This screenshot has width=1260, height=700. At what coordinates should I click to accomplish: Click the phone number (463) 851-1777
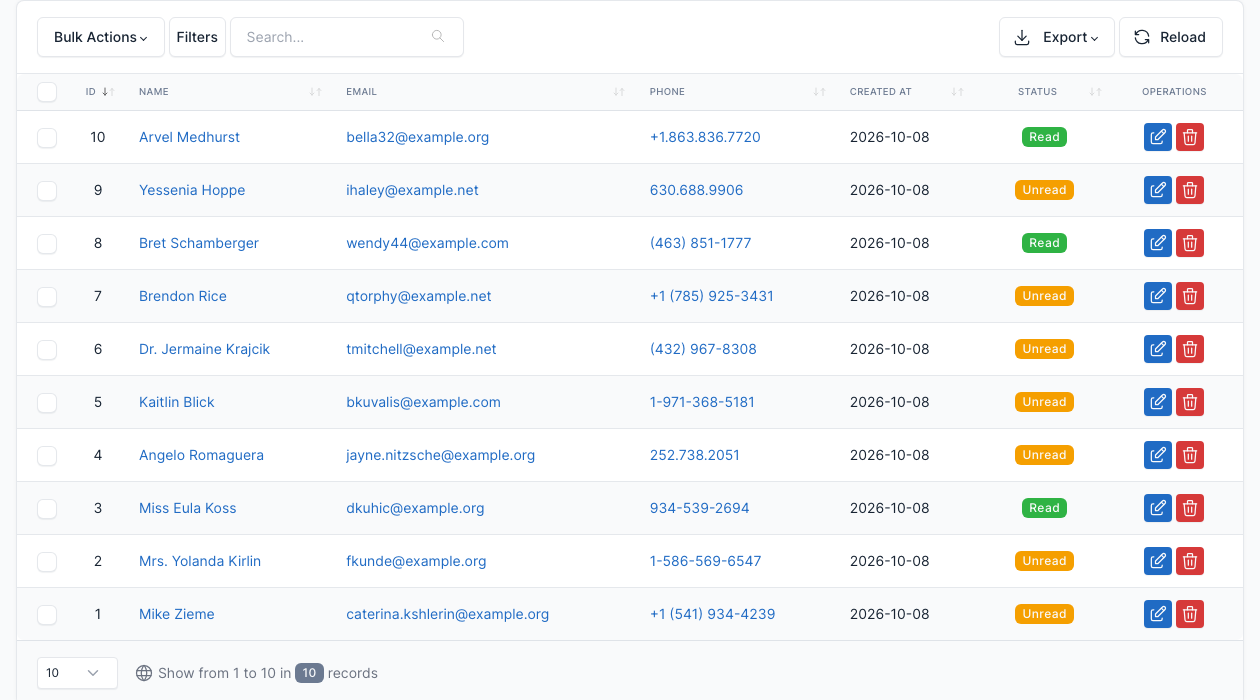tap(700, 243)
